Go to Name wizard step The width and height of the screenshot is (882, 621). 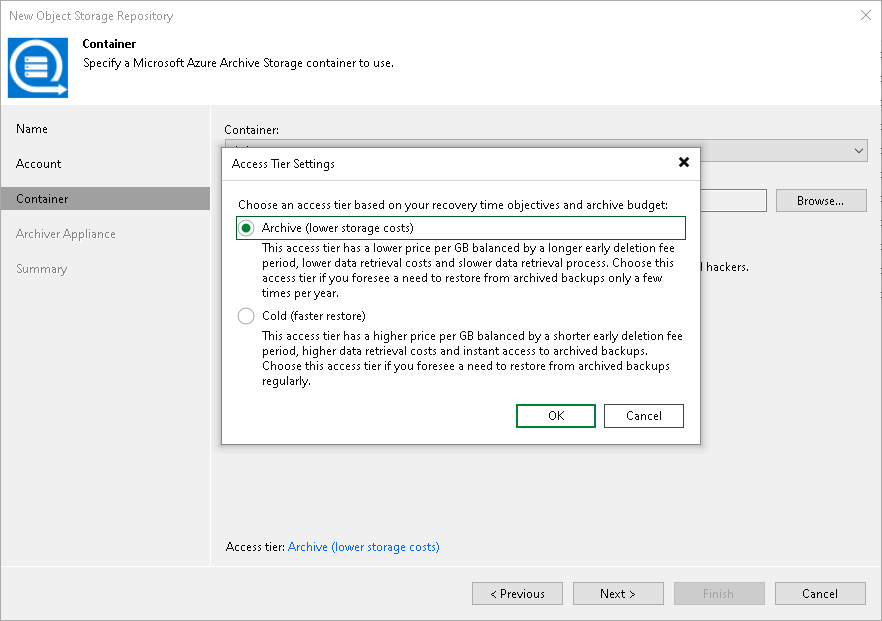tap(32, 129)
